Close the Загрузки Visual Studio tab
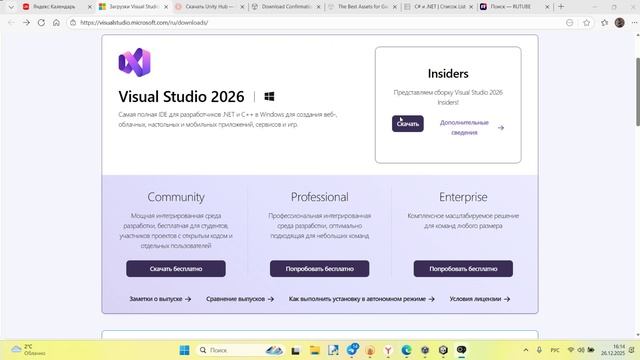640x360 pixels. coord(166,7)
